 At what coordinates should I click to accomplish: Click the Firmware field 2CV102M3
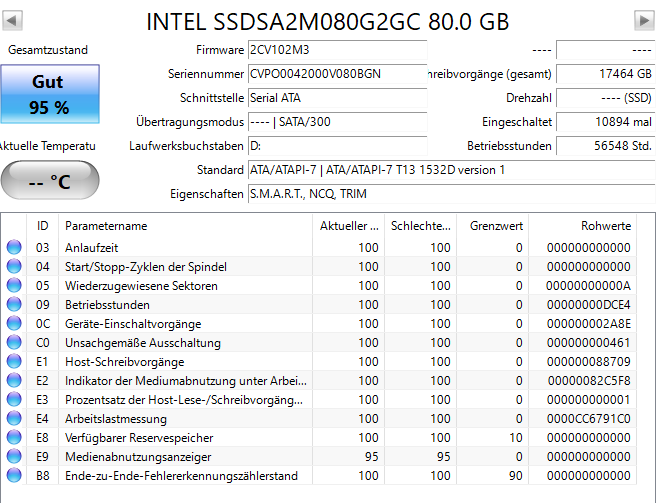point(338,50)
